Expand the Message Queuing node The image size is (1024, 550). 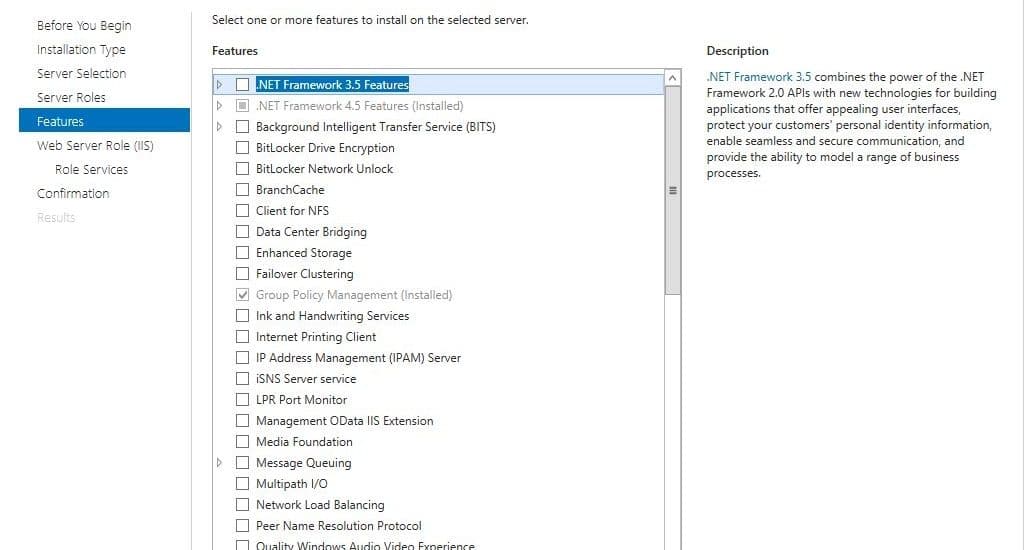(219, 462)
